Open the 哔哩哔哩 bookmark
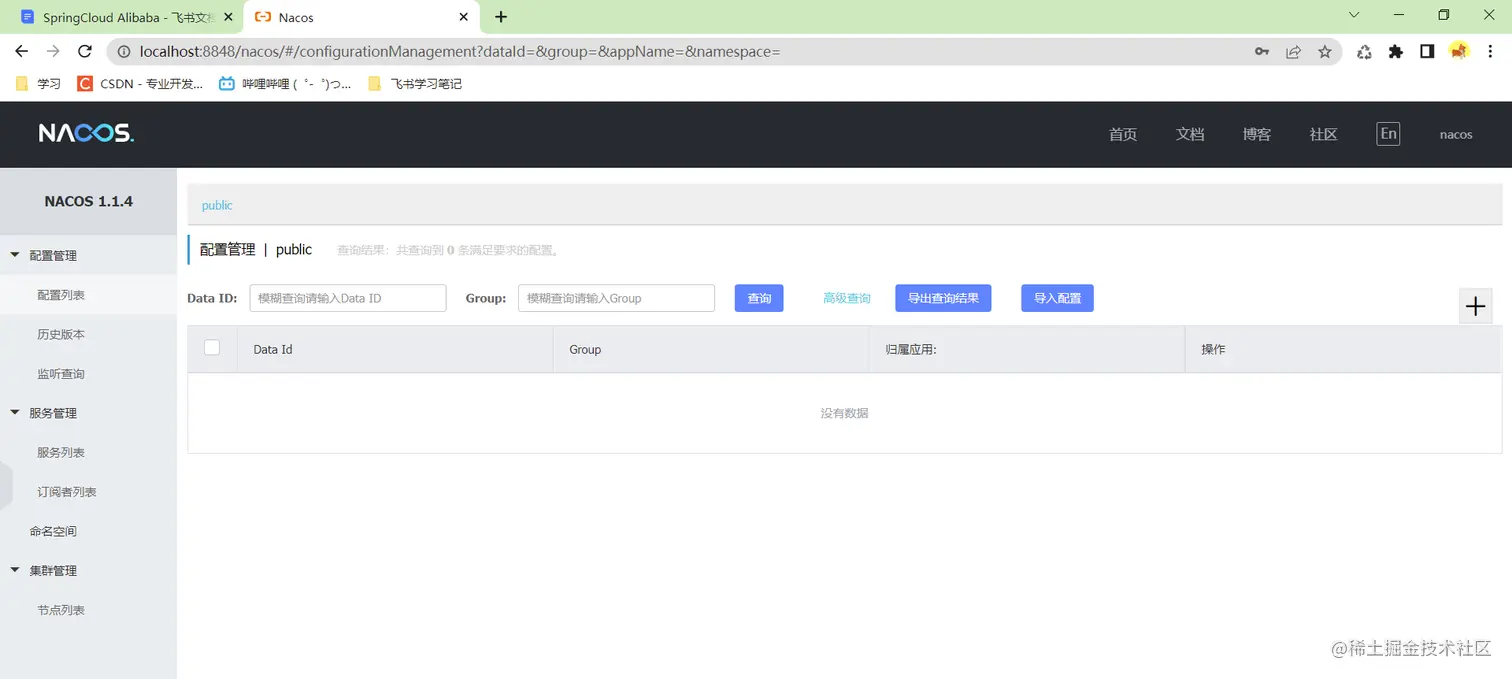This screenshot has height=679, width=1512. pyautogui.click(x=285, y=84)
